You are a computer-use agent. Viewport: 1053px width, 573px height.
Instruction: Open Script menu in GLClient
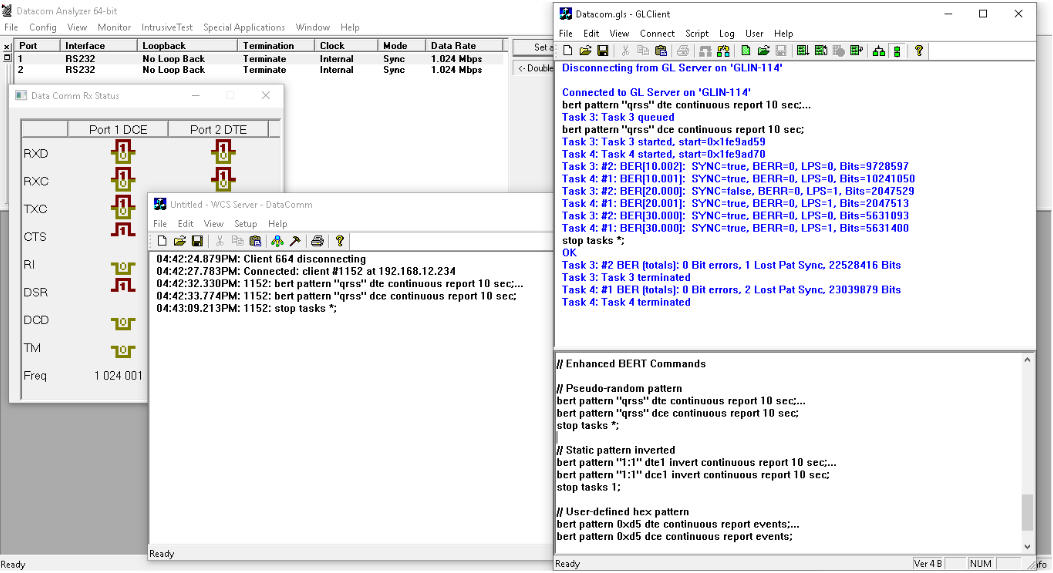click(x=696, y=34)
